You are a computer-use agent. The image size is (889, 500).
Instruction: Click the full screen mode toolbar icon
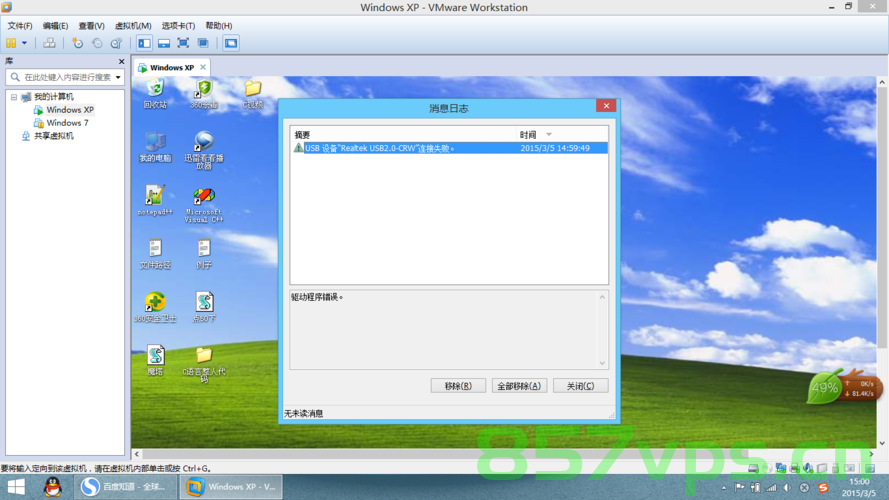(183, 43)
